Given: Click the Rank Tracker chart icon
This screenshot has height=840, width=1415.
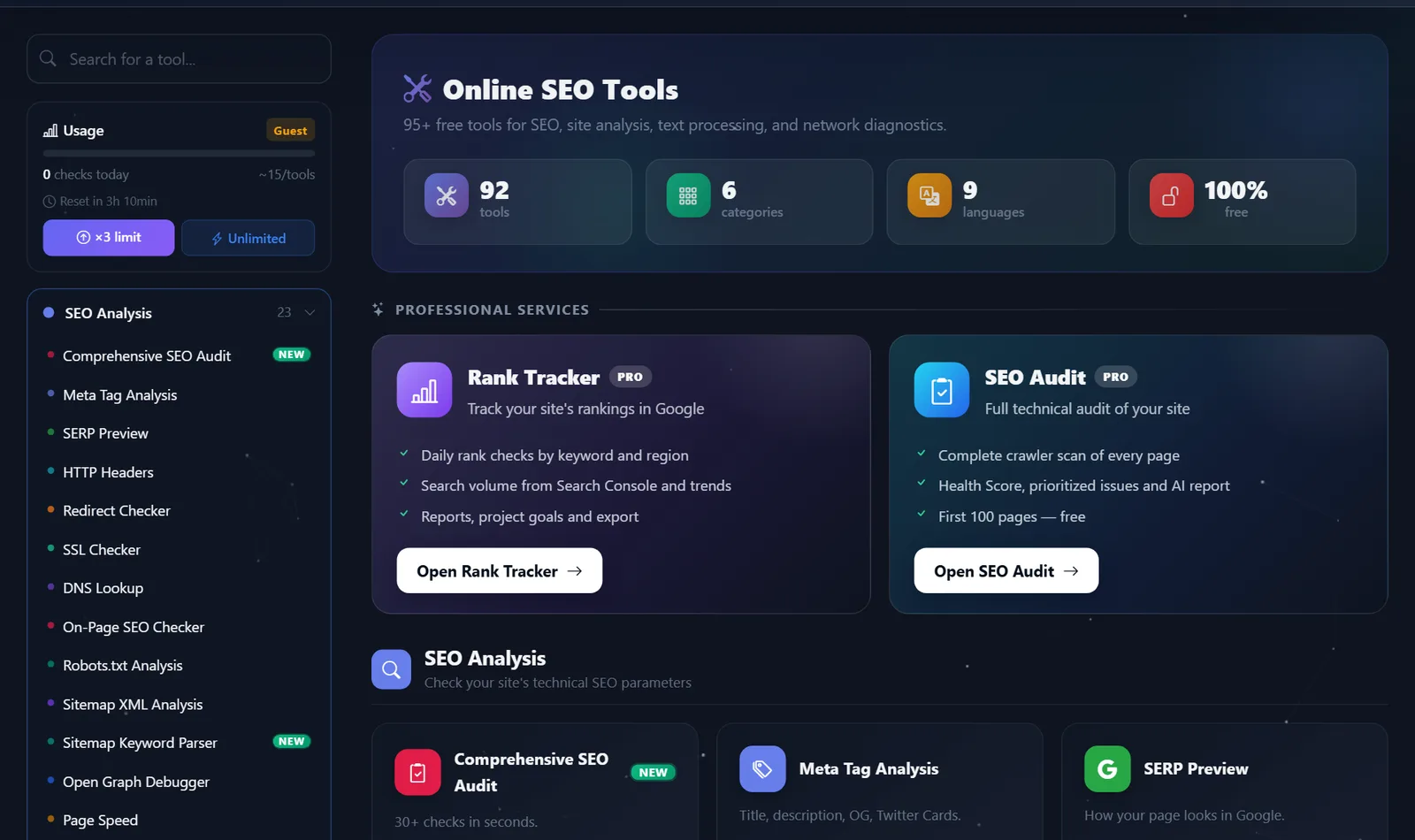Looking at the screenshot, I should [424, 390].
